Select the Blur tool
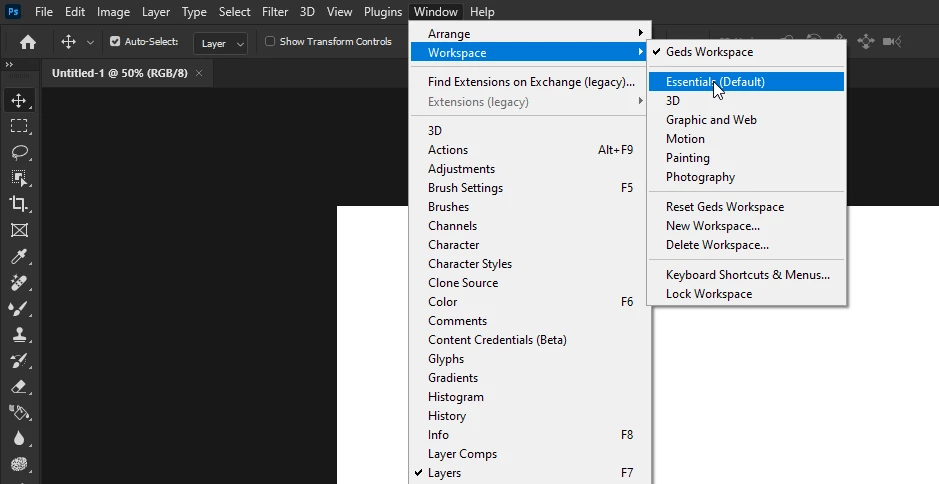The height and width of the screenshot is (484, 939). [19, 438]
